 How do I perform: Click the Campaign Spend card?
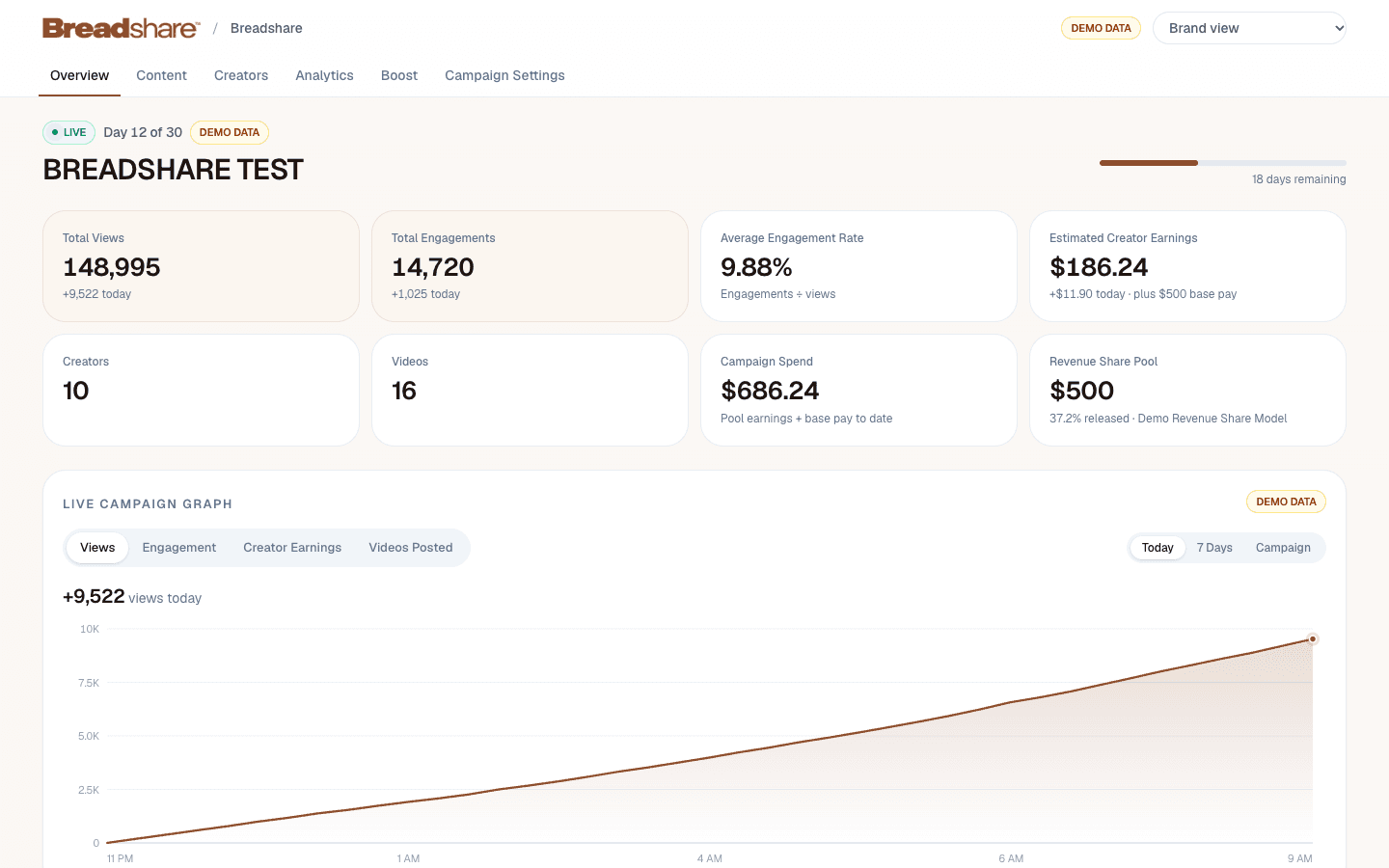858,390
